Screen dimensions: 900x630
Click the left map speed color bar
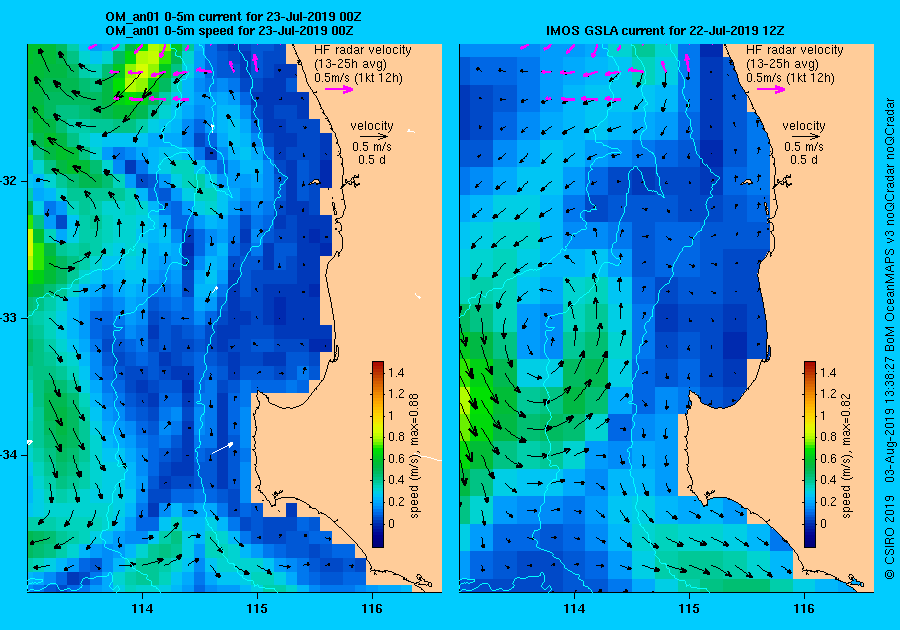click(x=378, y=454)
